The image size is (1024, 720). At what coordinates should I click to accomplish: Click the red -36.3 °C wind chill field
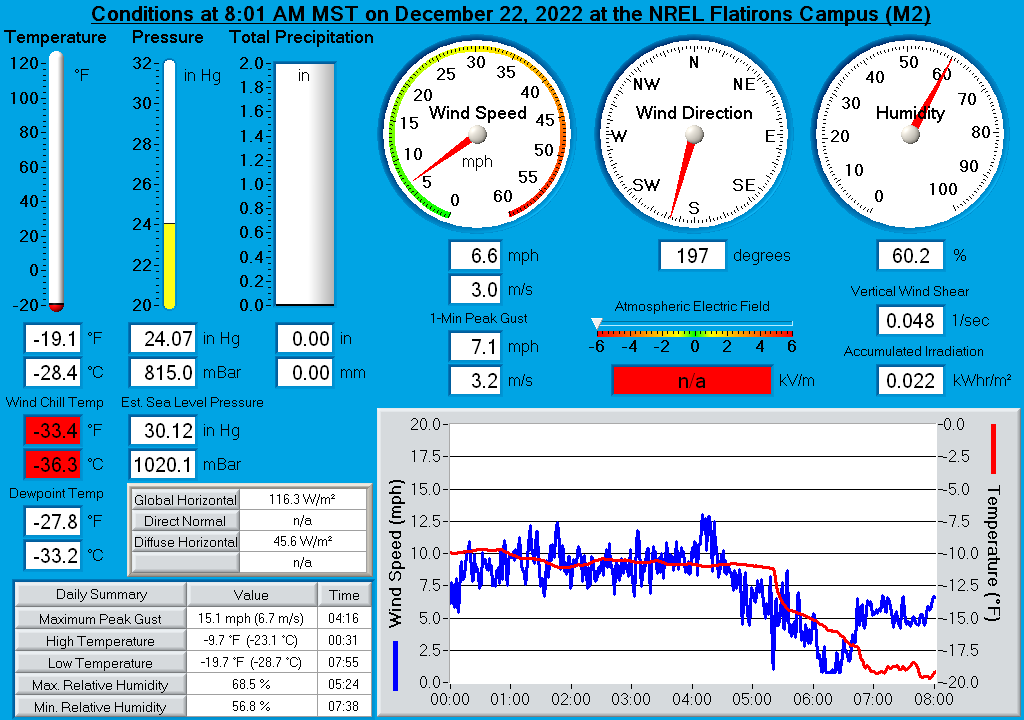[53, 465]
